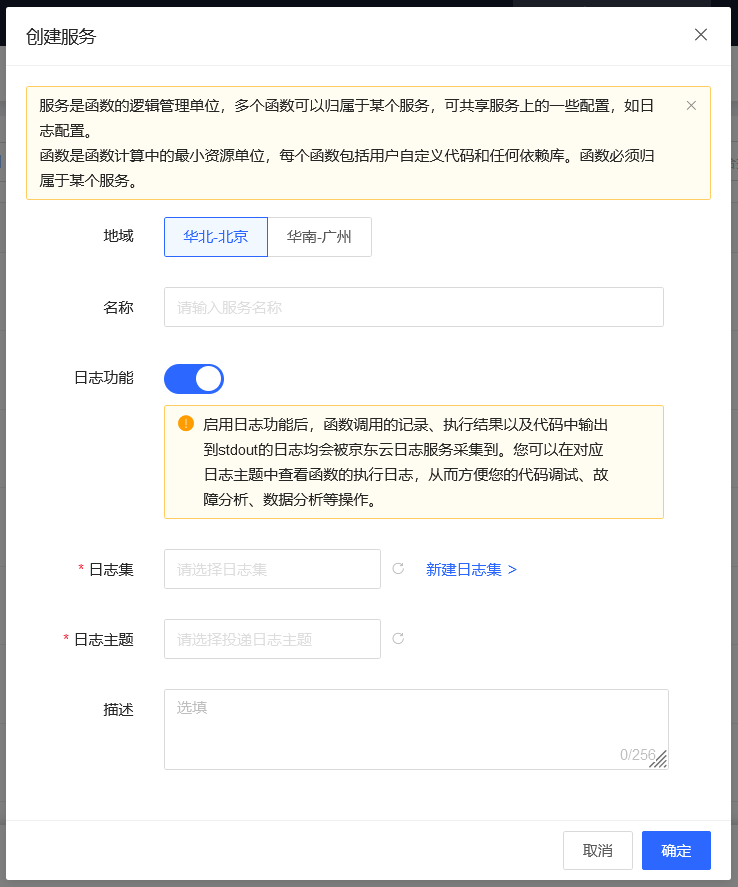
Task: Click the textarea resize handle in 描述
Action: (x=659, y=759)
